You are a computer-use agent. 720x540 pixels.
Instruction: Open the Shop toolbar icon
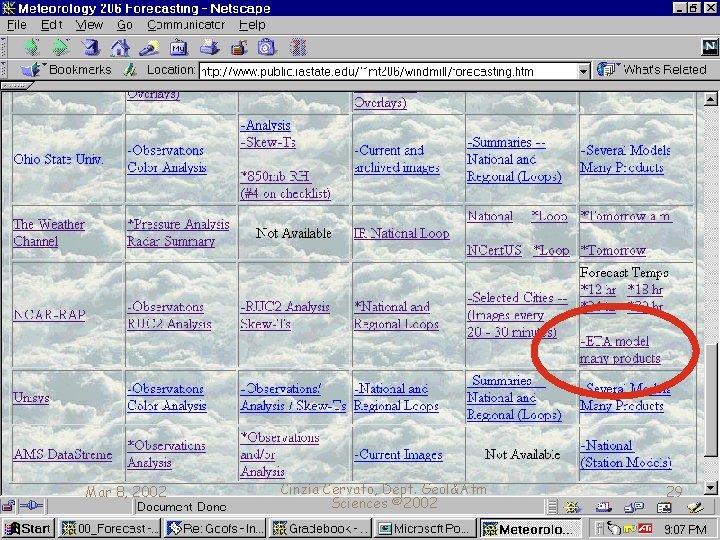tap(267, 47)
